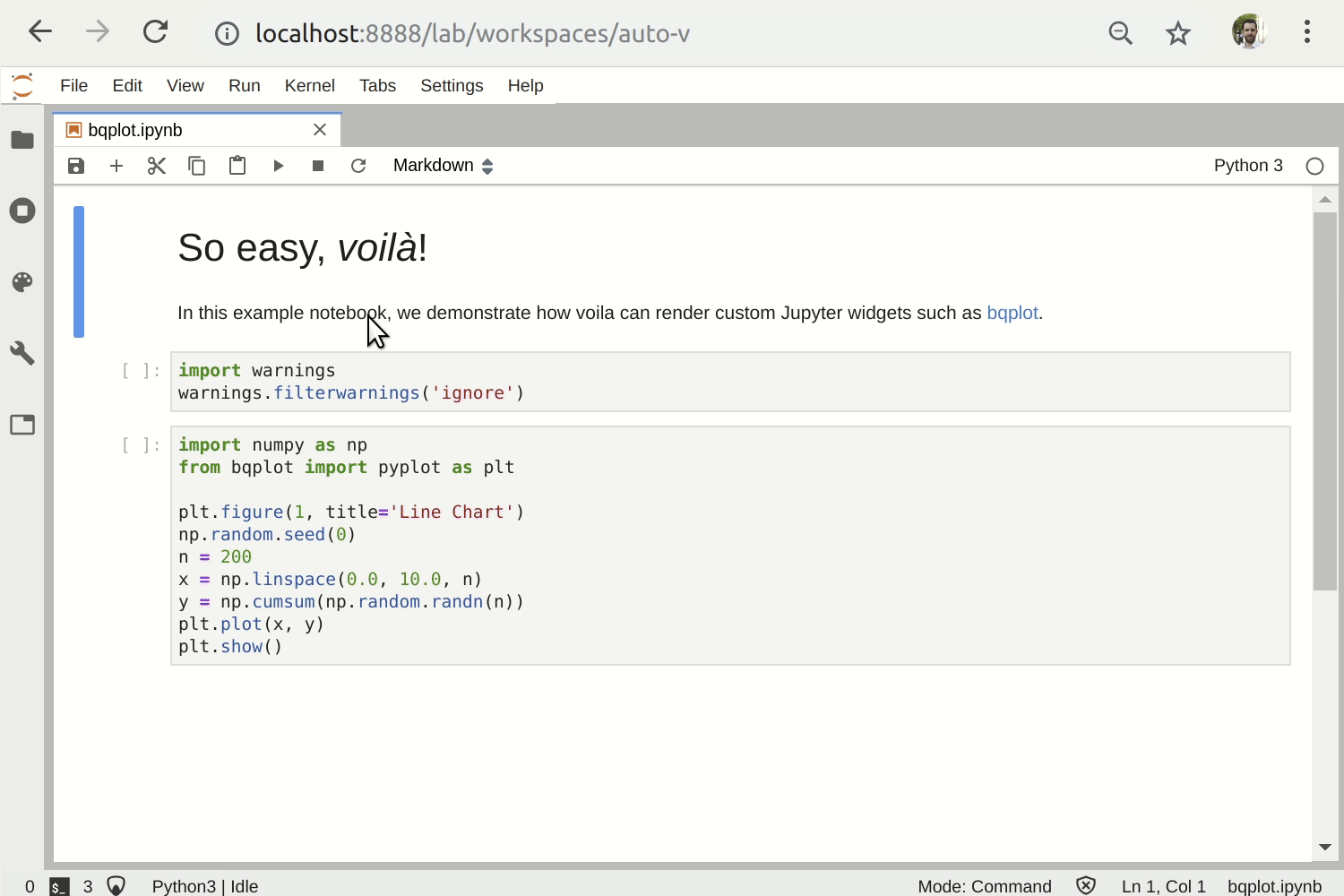The height and width of the screenshot is (896, 1344).
Task: Switch kernel via Python 3 label
Action: click(1248, 166)
